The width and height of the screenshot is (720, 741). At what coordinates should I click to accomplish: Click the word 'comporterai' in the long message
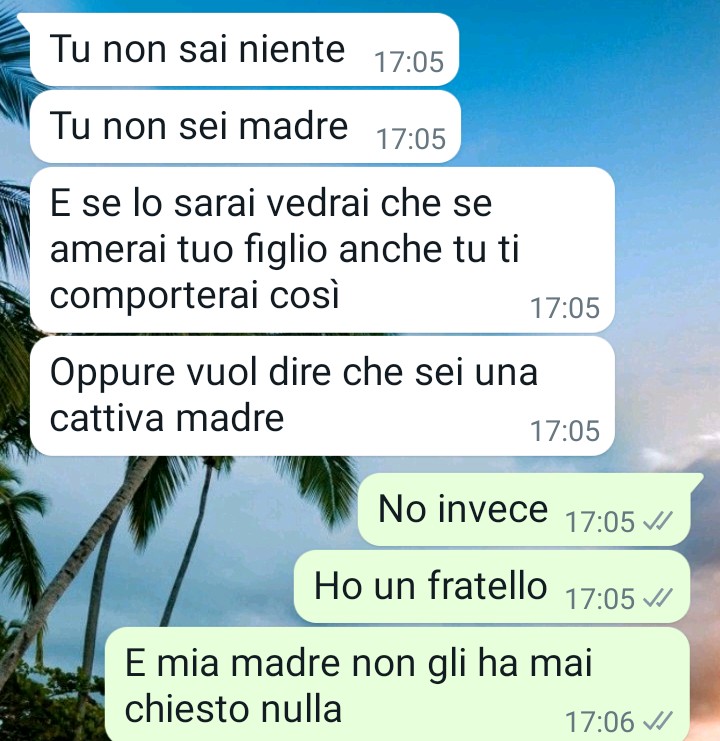(x=154, y=296)
